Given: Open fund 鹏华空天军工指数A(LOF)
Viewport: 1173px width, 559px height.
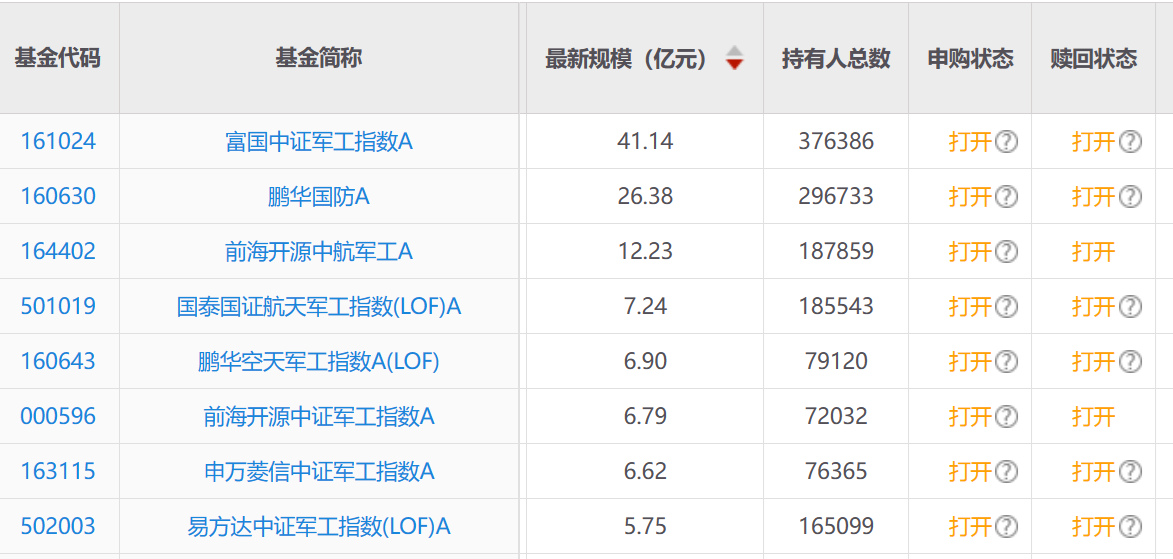Looking at the screenshot, I should 319,361.
